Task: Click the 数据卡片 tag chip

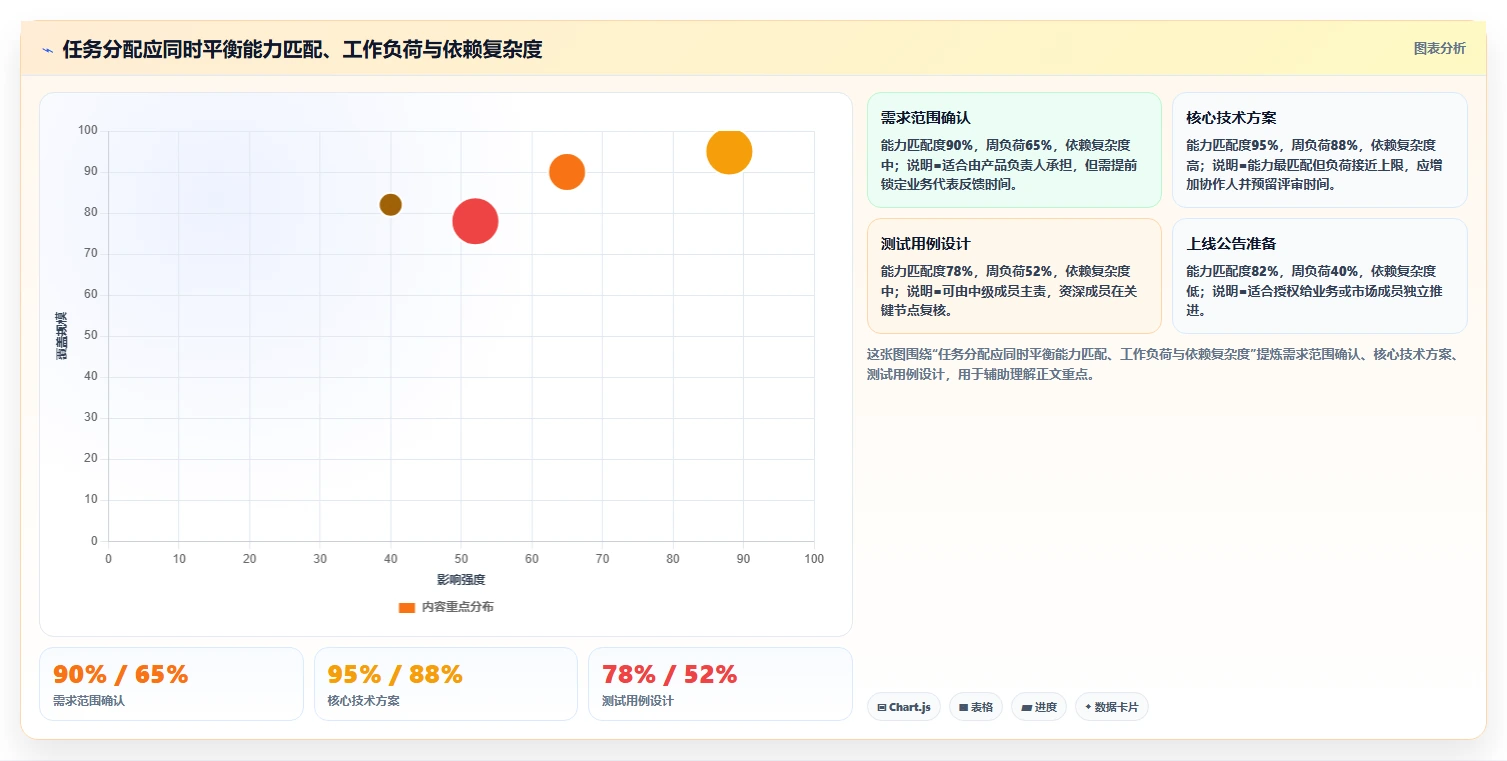Action: pos(1112,707)
